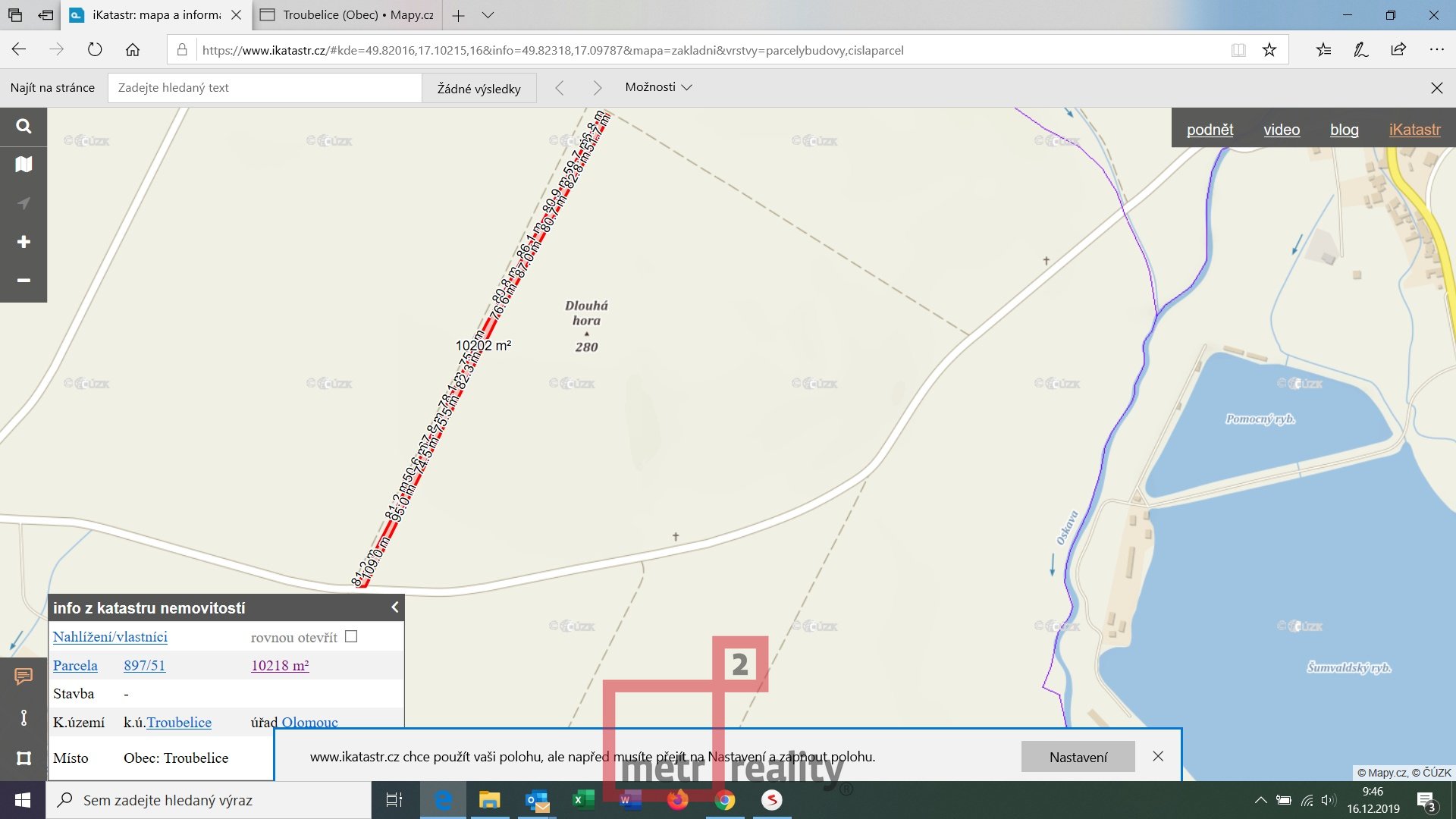Image resolution: width=1456 pixels, height=819 pixels.
Task: Open the iKatastr menu link
Action: [x=1414, y=130]
